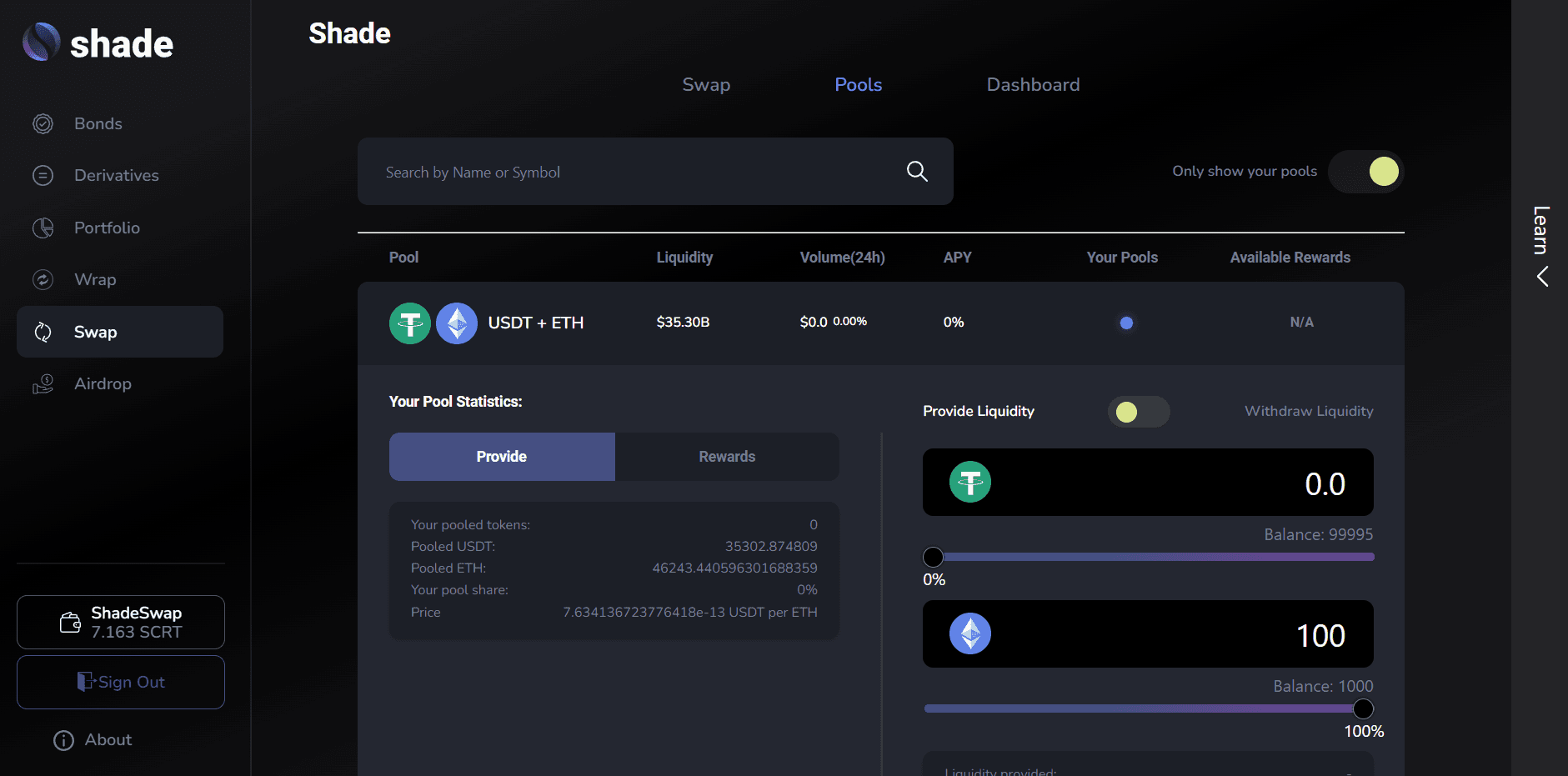Click the USDT amount input 0.0

tap(1148, 483)
